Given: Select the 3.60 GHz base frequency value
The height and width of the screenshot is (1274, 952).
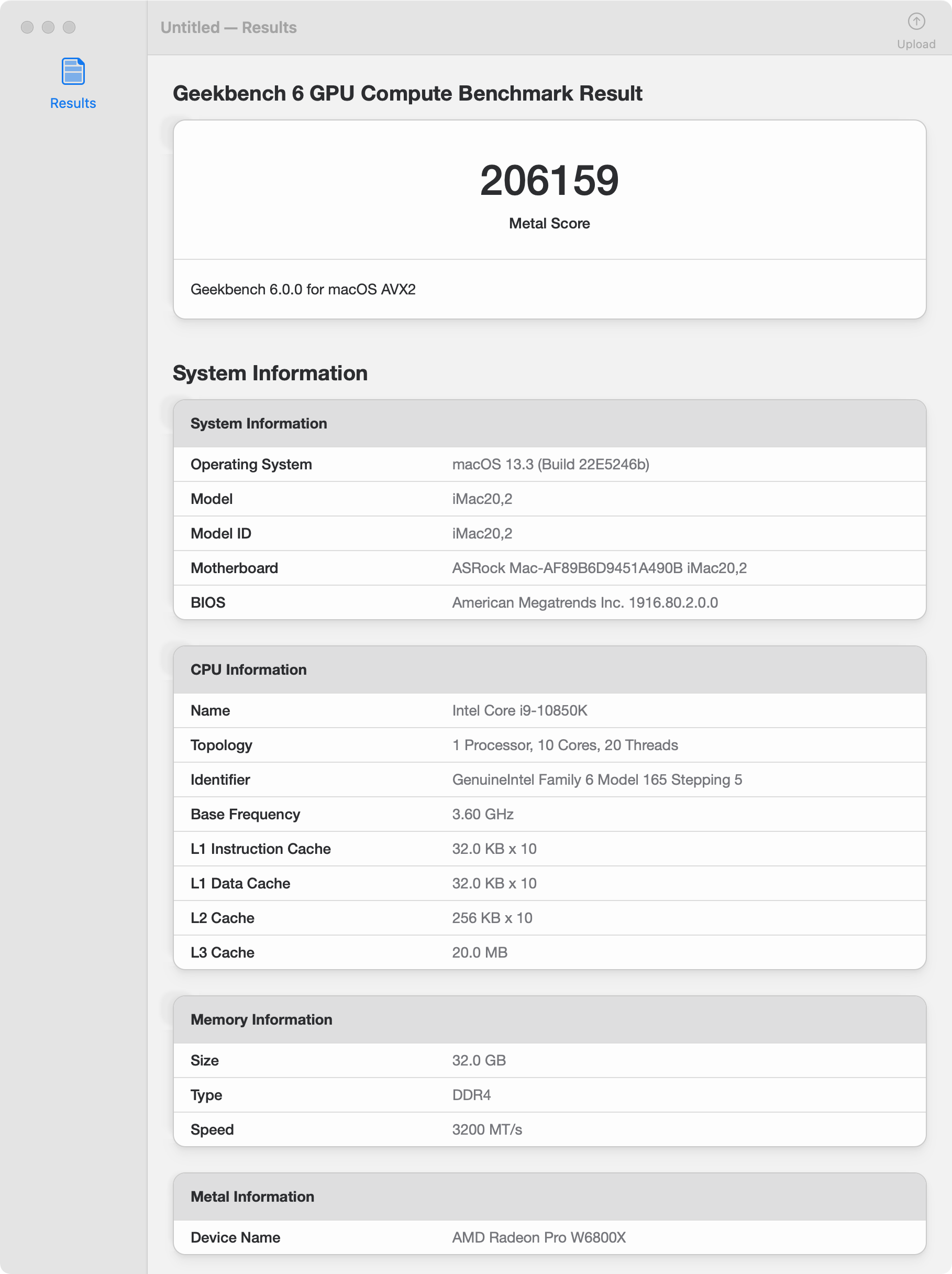Looking at the screenshot, I should [482, 814].
